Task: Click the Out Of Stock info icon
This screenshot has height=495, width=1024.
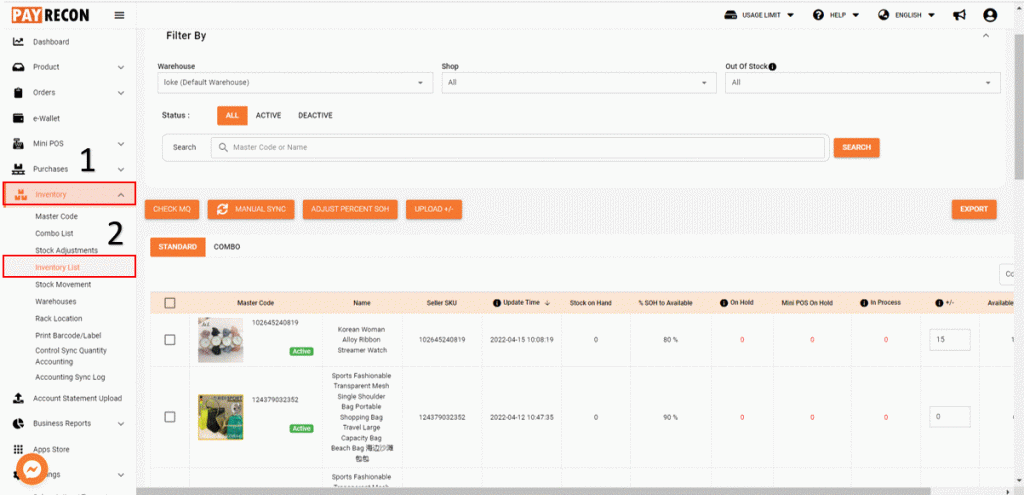Action: 773,67
